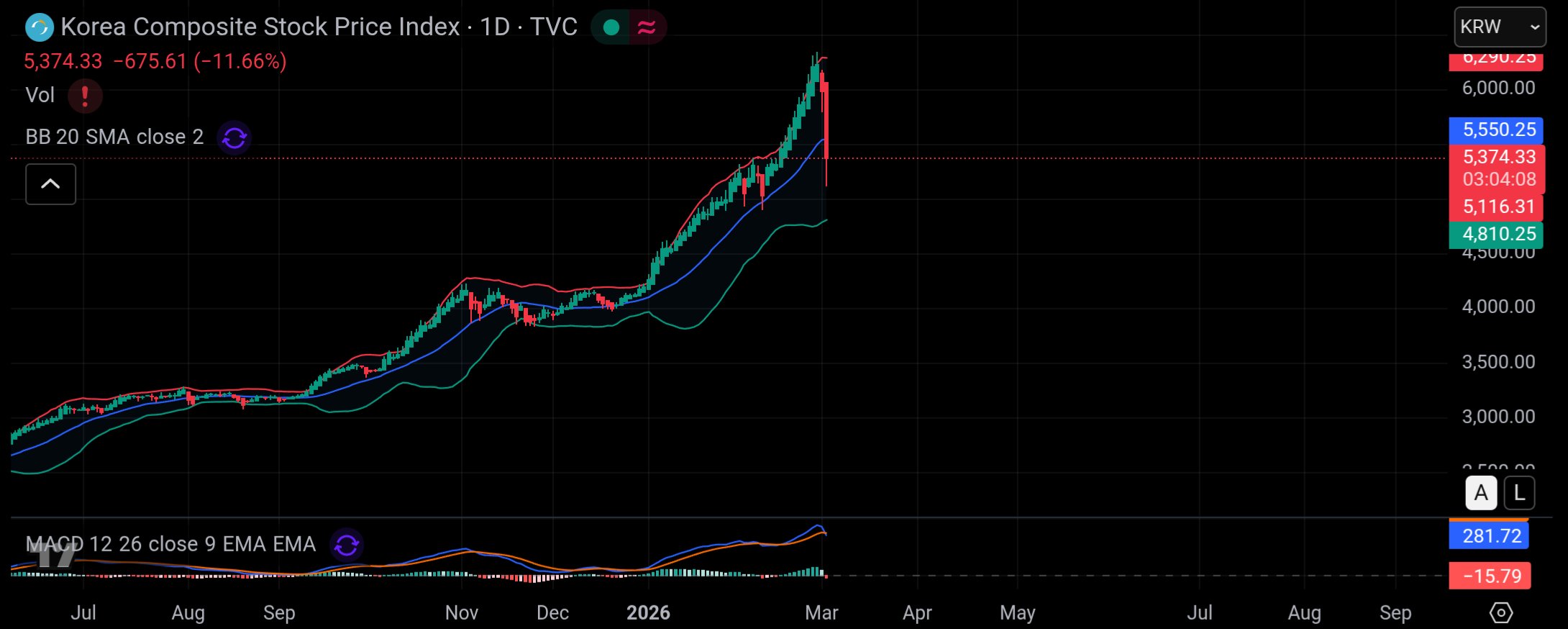Click the Mar label on time axis
Viewport: 1568px width, 629px height.
(821, 612)
